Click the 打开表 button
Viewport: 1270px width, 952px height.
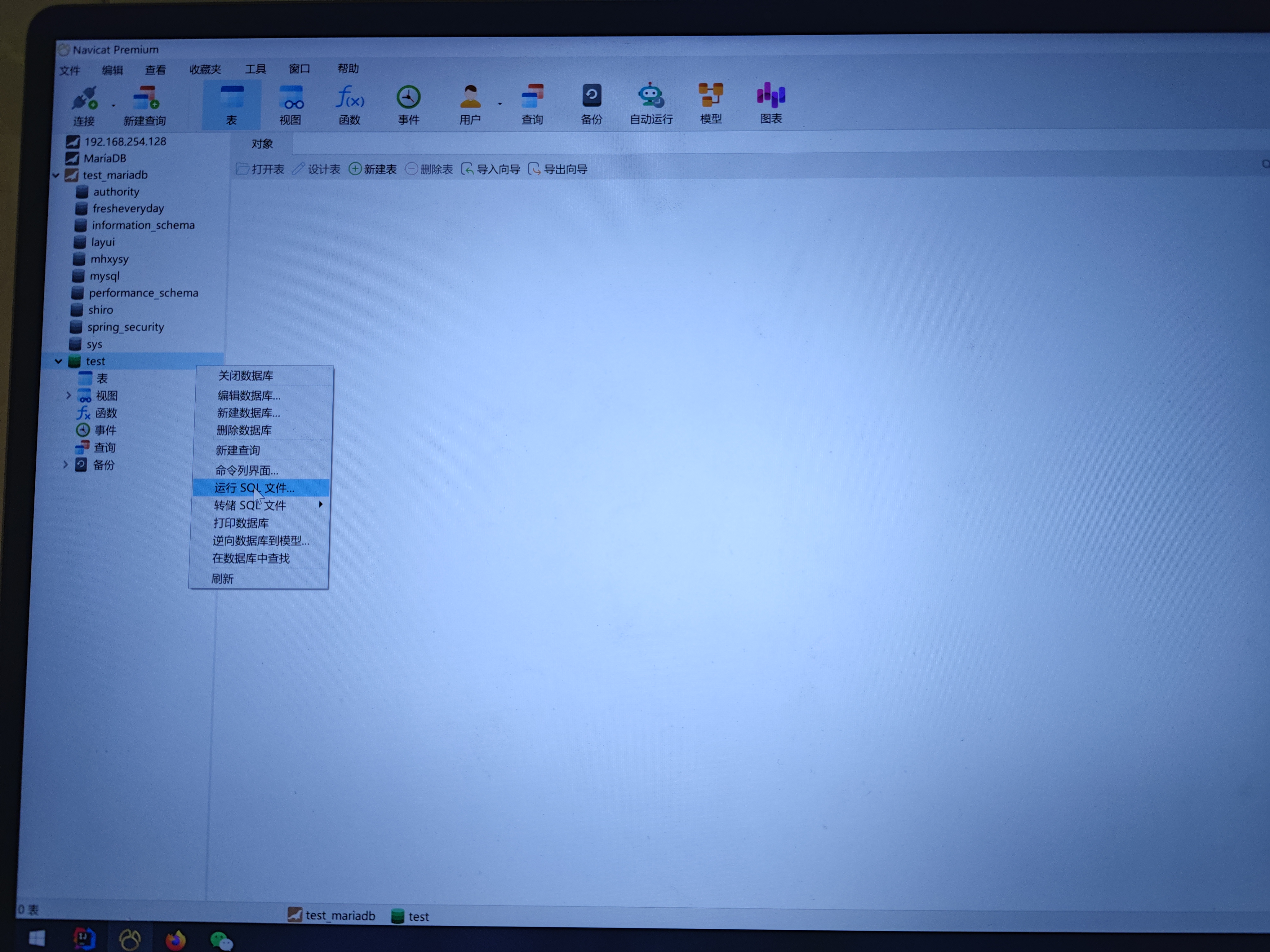point(261,169)
